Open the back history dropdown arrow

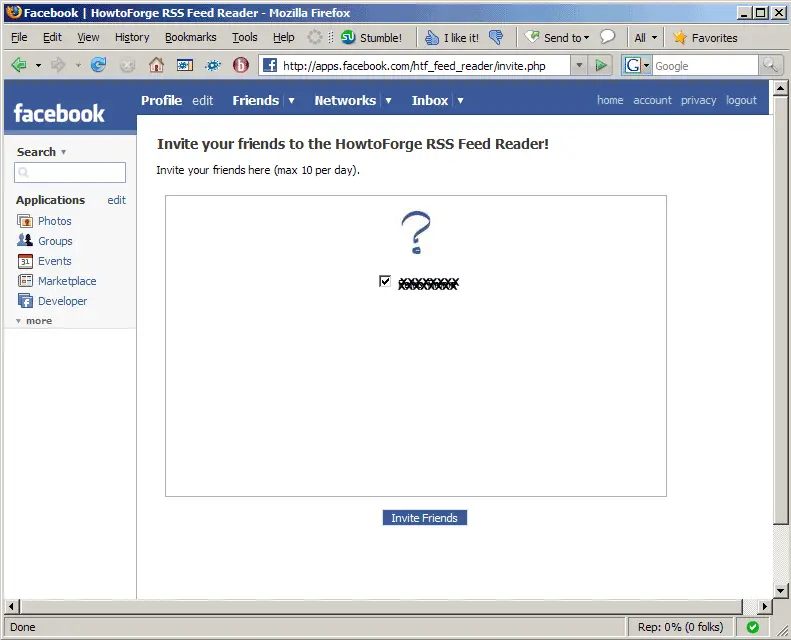pyautogui.click(x=38, y=66)
